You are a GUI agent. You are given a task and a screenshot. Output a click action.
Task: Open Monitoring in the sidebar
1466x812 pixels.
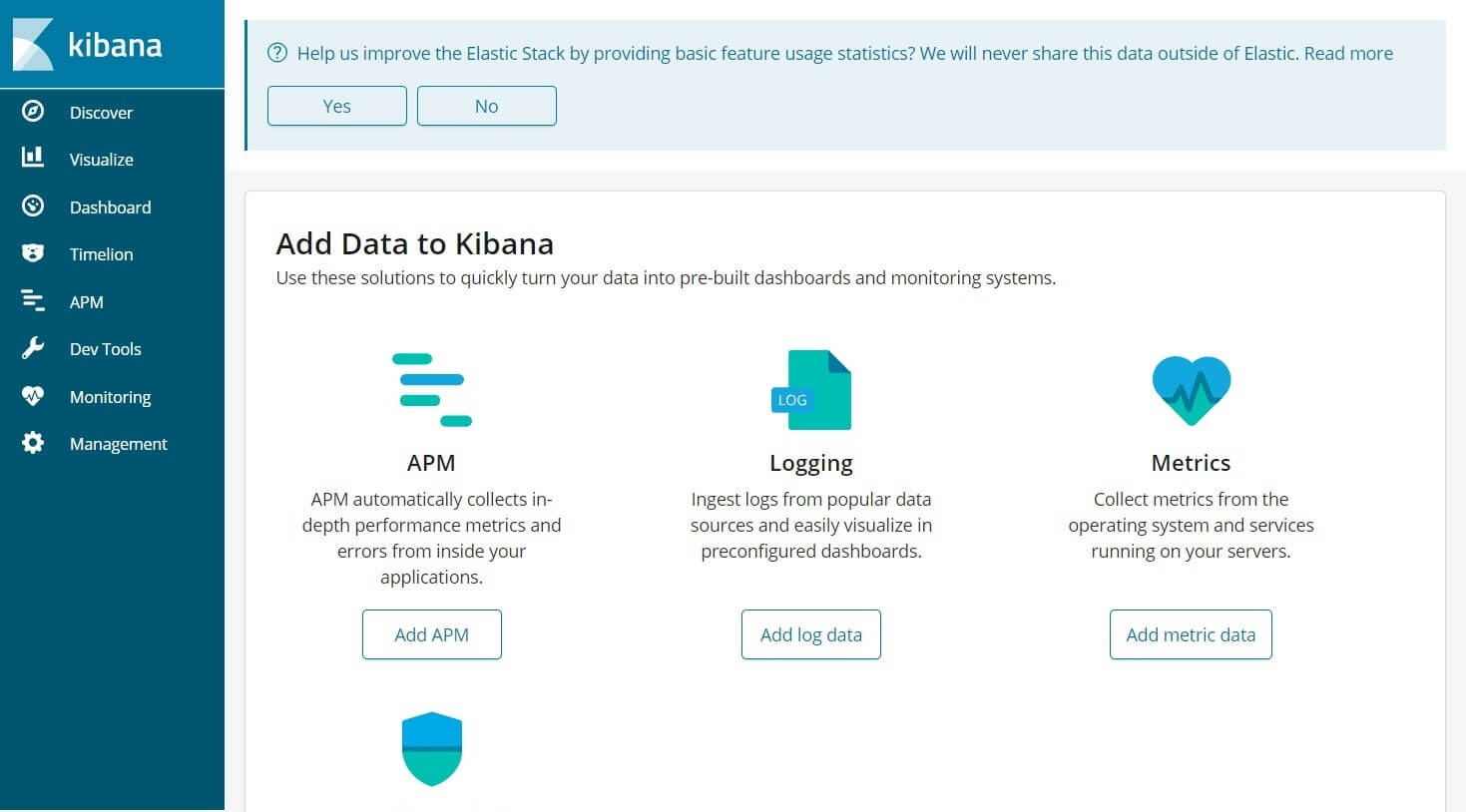click(x=112, y=397)
